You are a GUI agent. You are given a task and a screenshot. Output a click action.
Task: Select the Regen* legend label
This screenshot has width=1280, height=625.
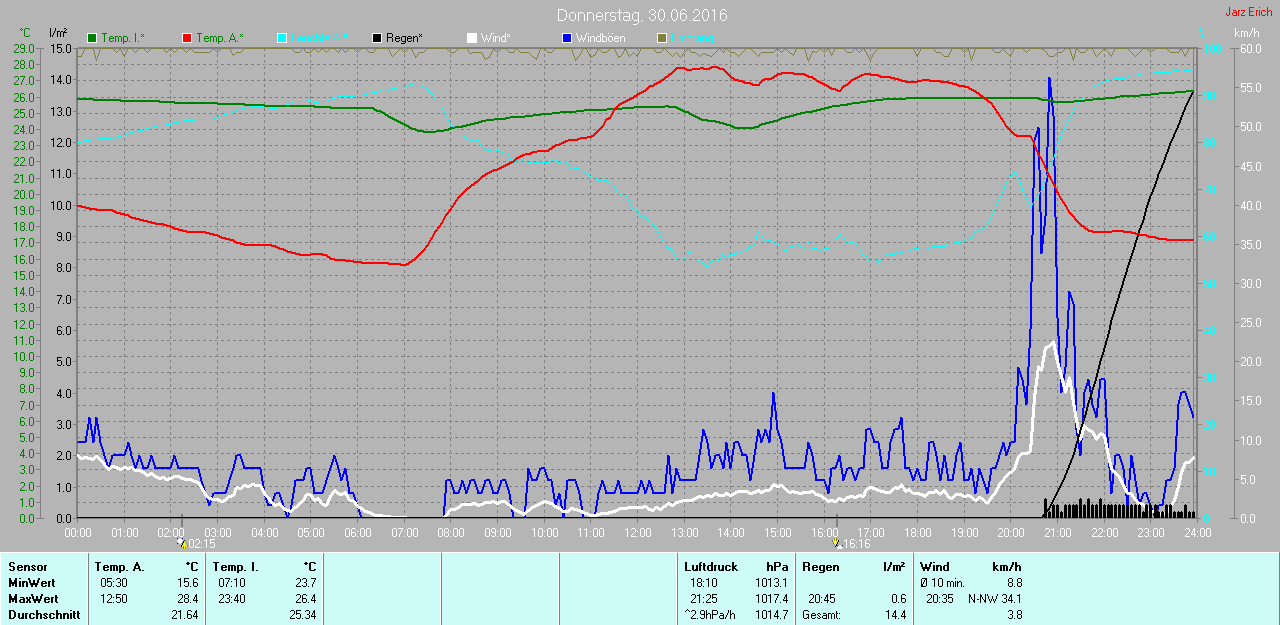(405, 38)
